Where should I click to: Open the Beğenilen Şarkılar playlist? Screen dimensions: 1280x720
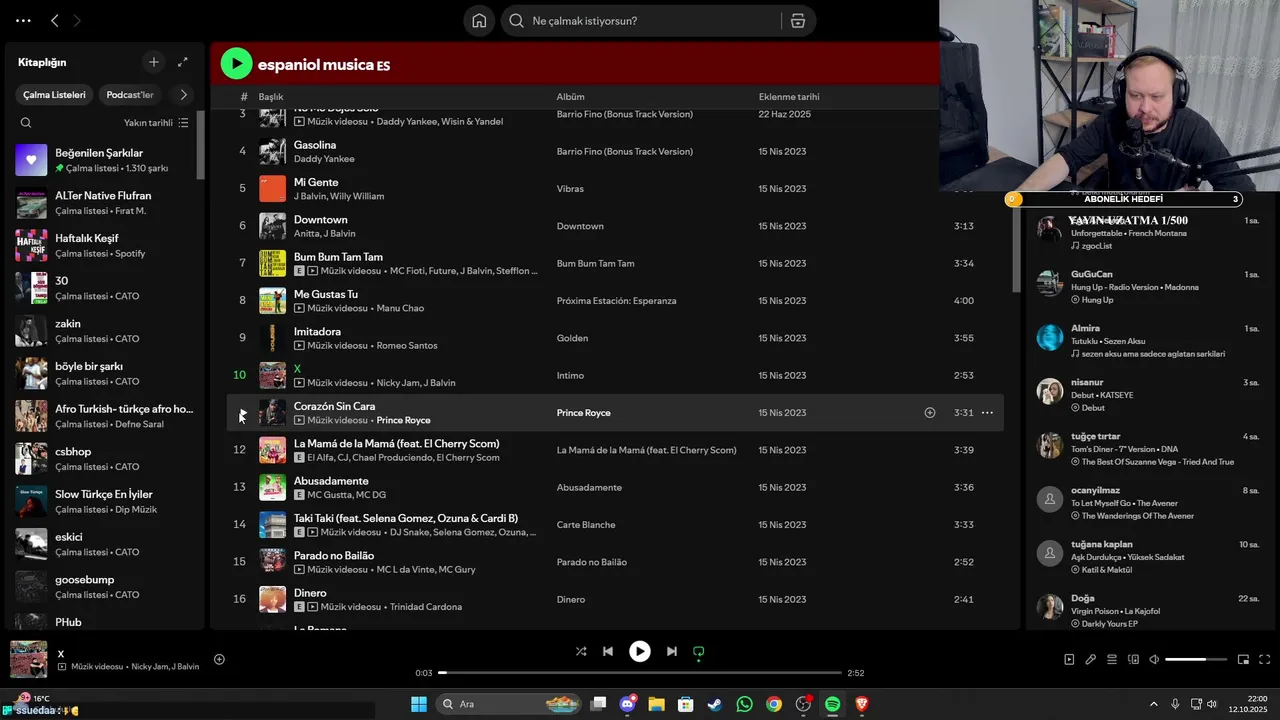click(104, 160)
